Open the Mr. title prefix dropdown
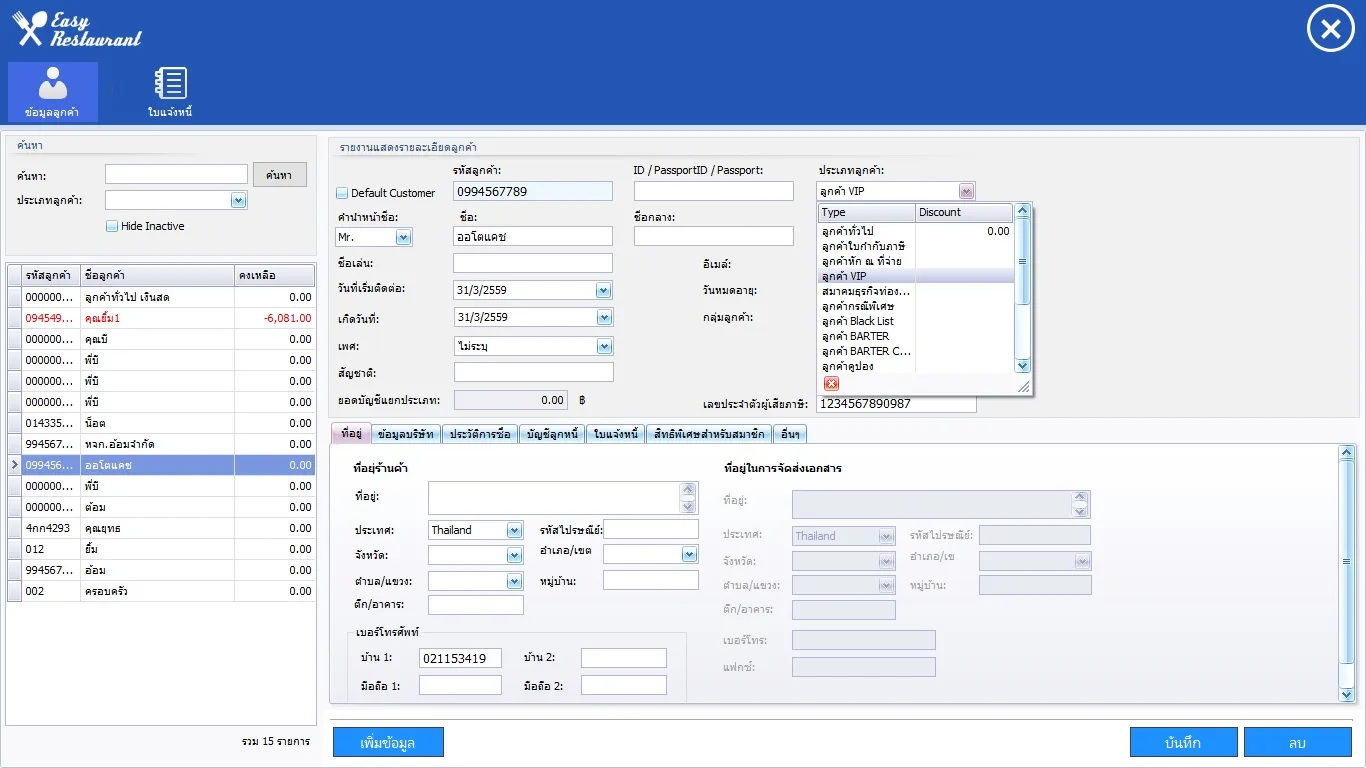This screenshot has height=768, width=1366. click(403, 238)
